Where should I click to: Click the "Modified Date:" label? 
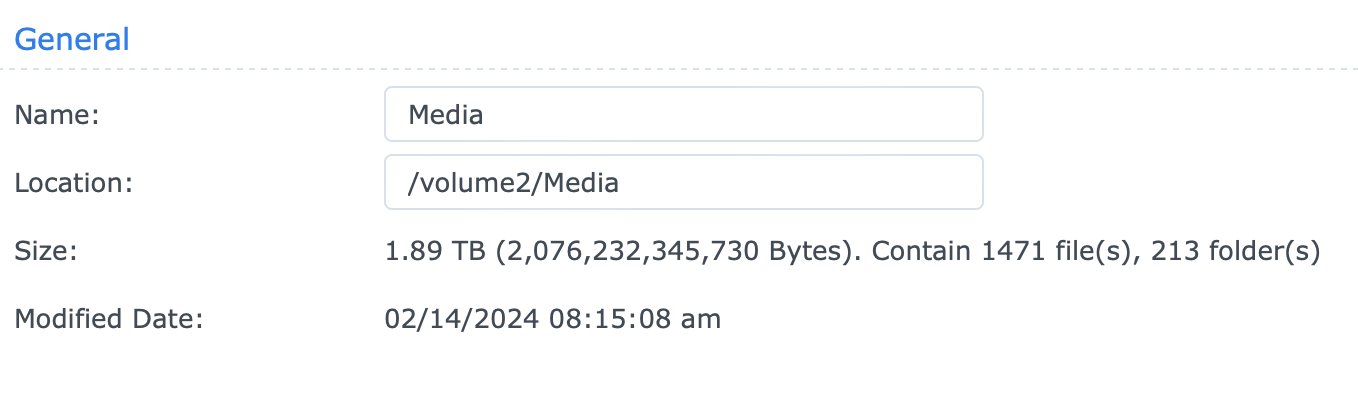(x=109, y=320)
